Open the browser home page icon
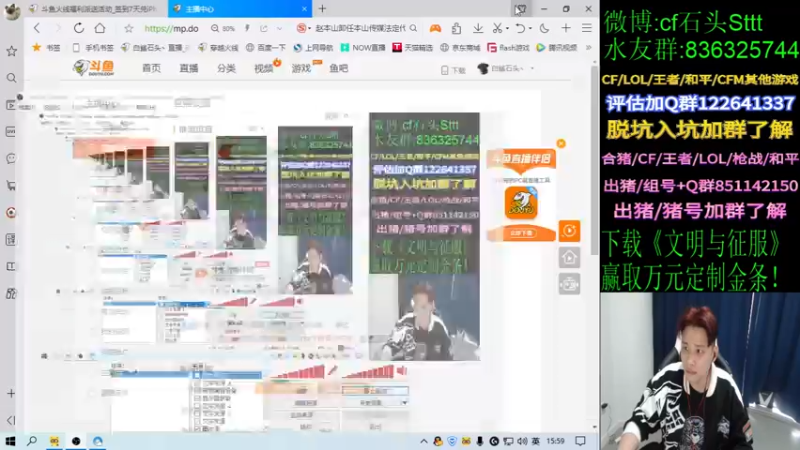The width and height of the screenshot is (800, 450). pos(100,28)
